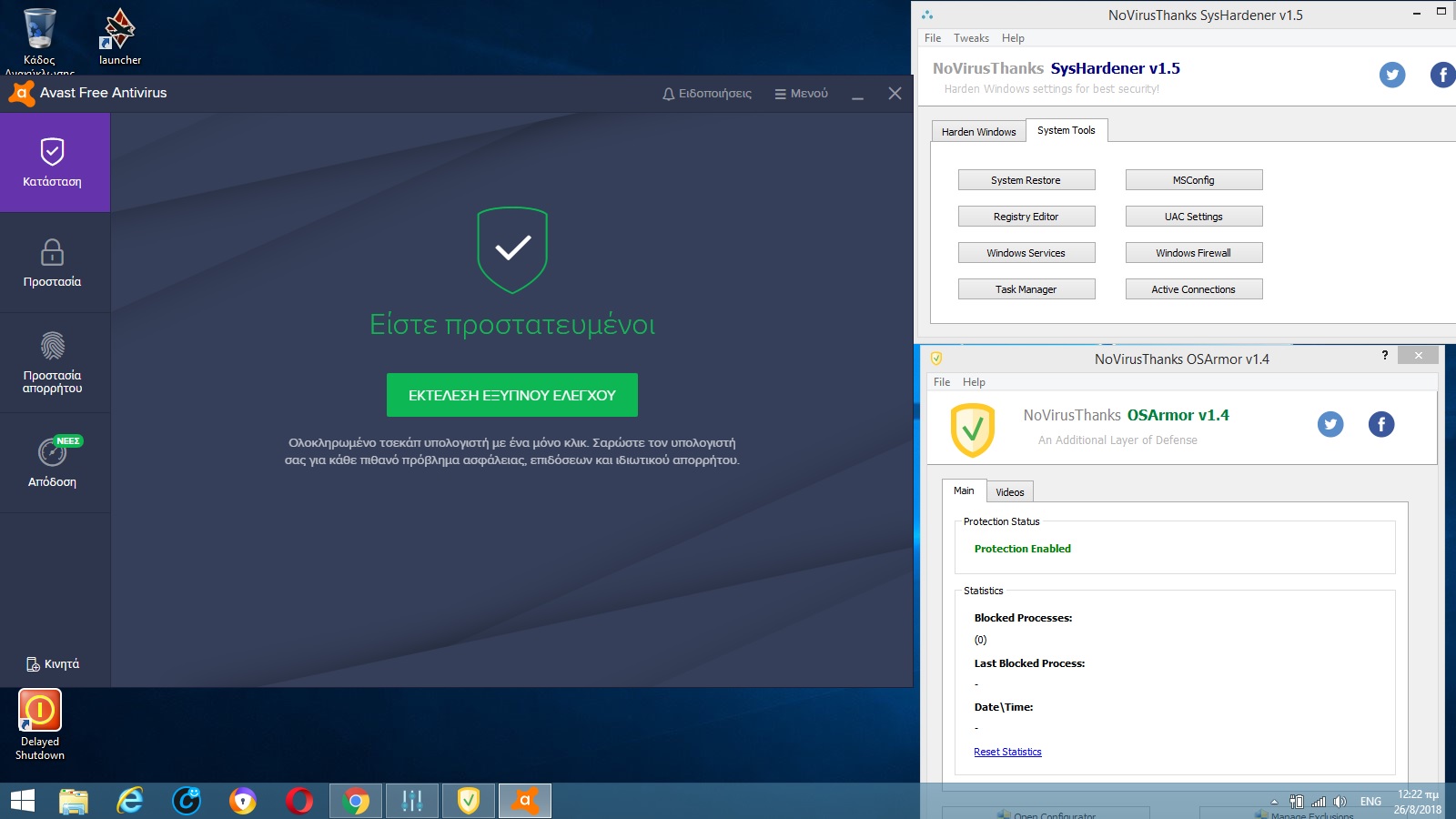1456x819 pixels.
Task: Open the Registry Editor button
Action: coord(1026,217)
